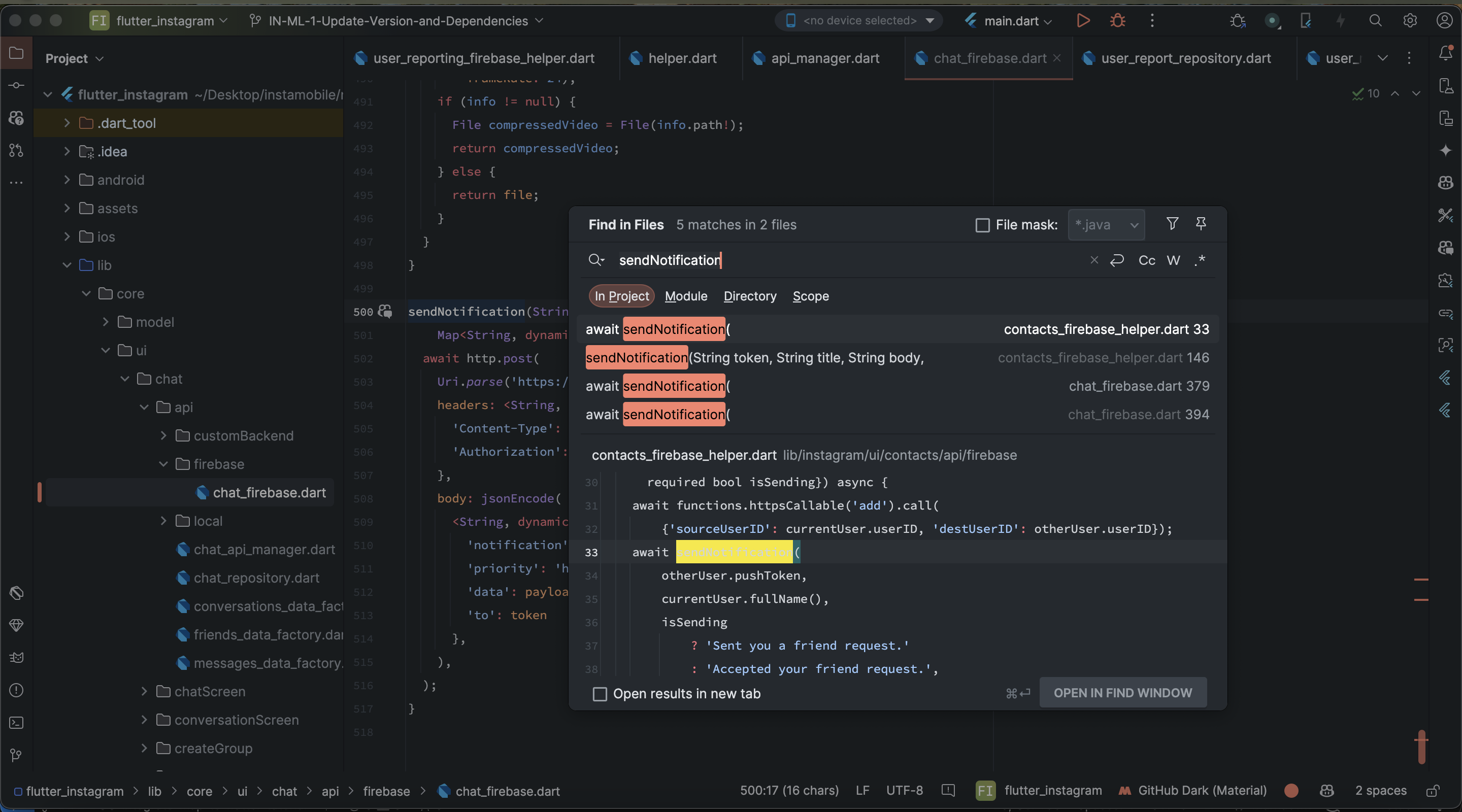Expand the android folder
This screenshot has height=812, width=1462.
pos(67,180)
